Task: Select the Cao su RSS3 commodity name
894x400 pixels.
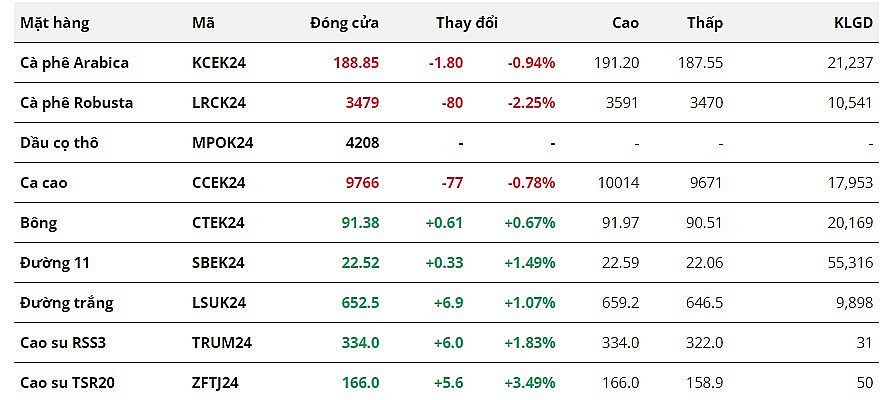Action: point(65,342)
